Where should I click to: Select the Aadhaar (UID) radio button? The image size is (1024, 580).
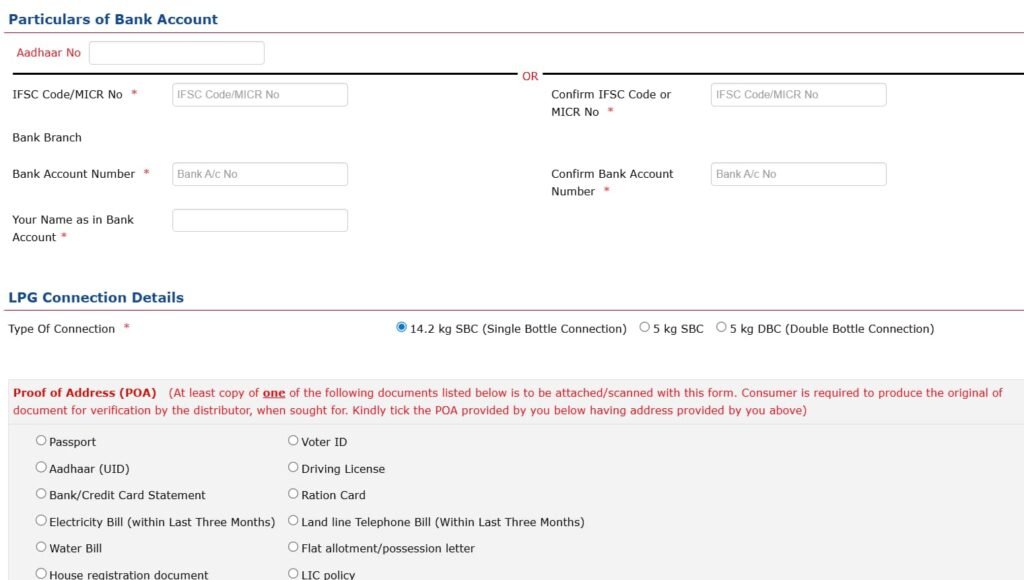click(41, 468)
